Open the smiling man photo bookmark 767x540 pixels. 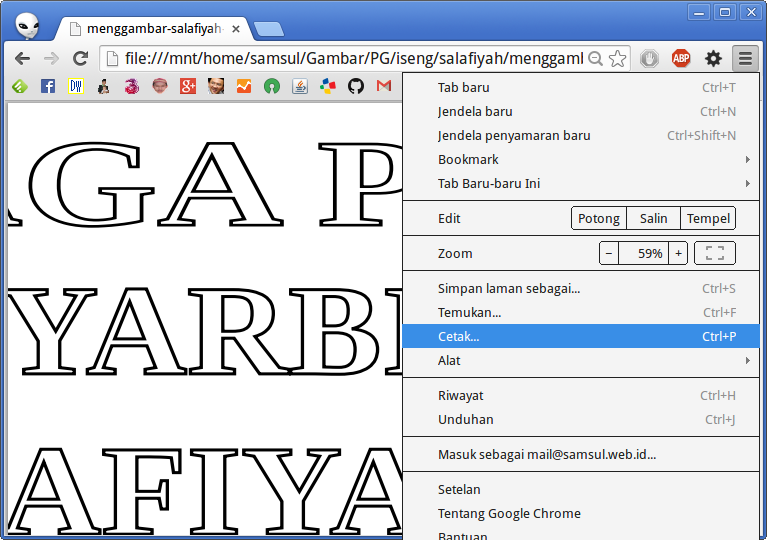point(216,87)
